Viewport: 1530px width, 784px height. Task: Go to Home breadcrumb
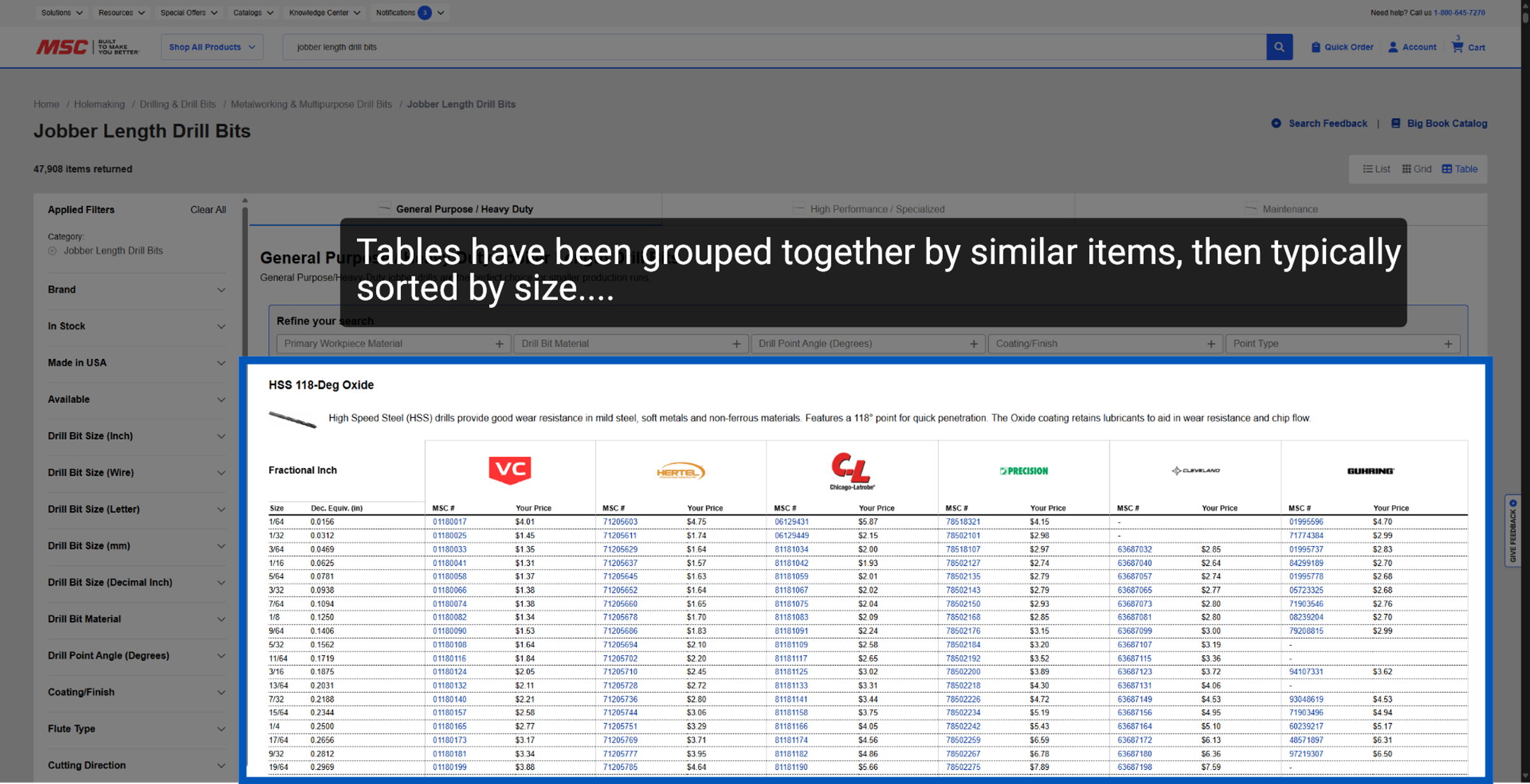pos(47,105)
